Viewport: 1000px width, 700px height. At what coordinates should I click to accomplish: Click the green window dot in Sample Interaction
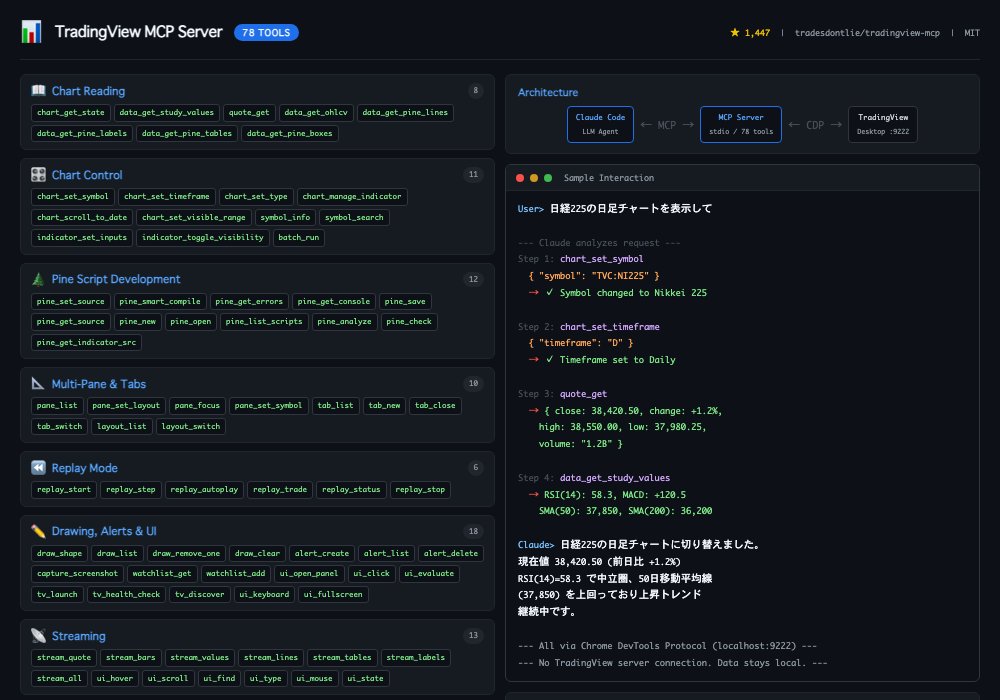(548, 178)
